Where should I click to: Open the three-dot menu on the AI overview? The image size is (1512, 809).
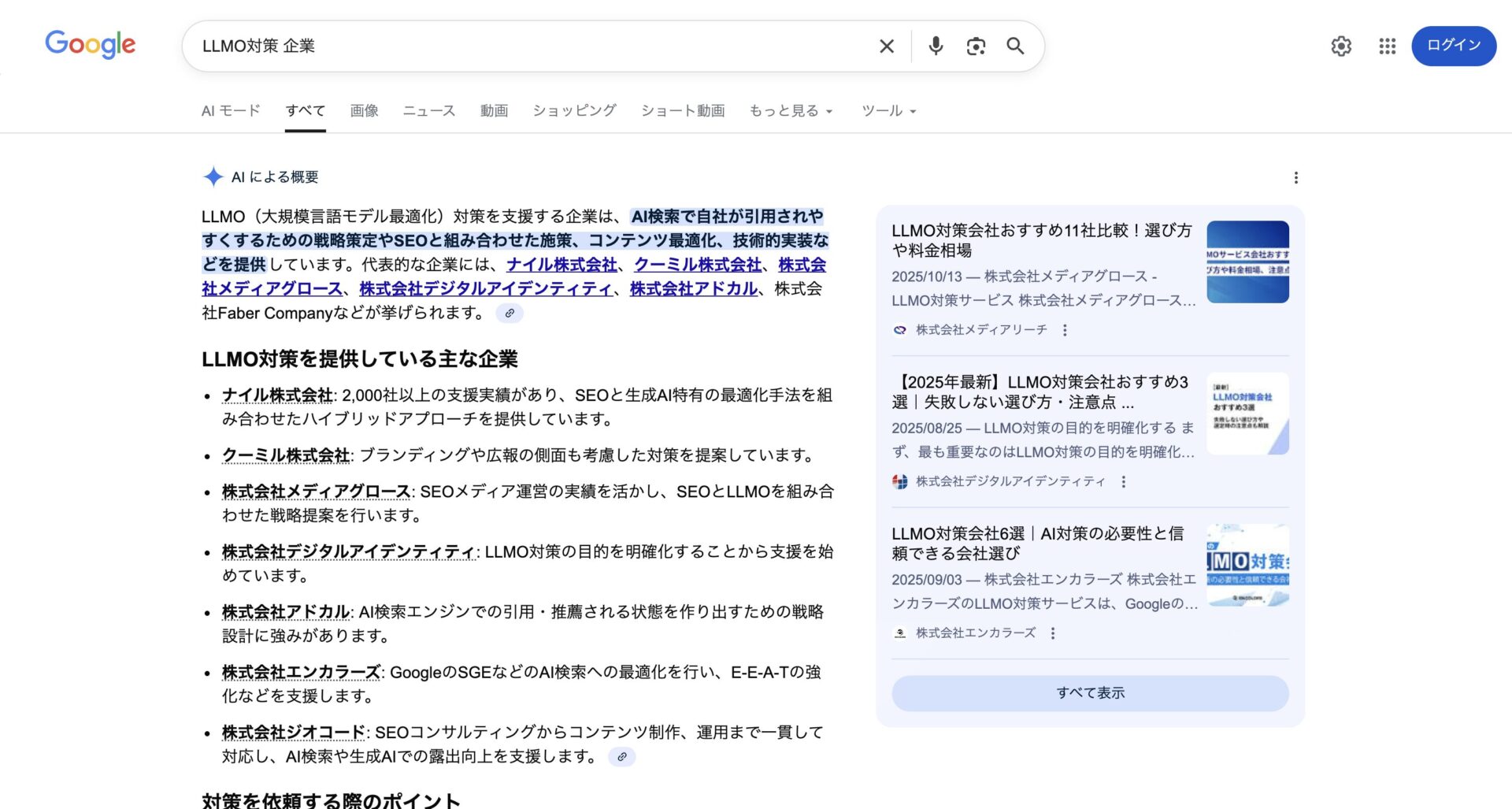[x=1295, y=177]
